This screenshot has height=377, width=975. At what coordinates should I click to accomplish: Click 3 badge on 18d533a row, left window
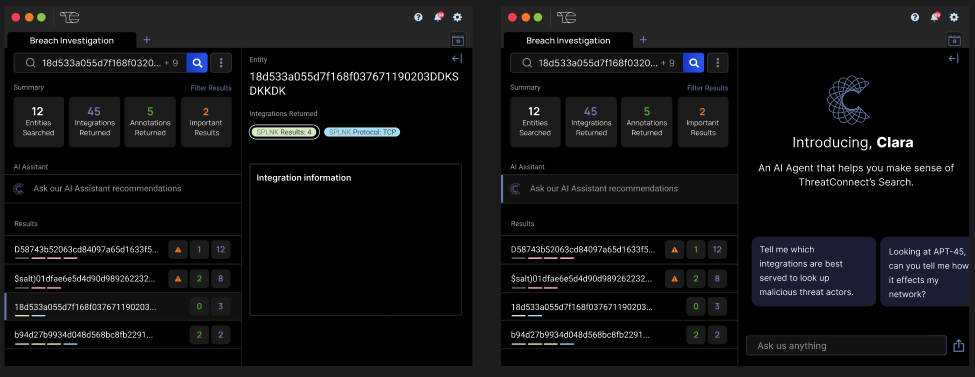(221, 306)
